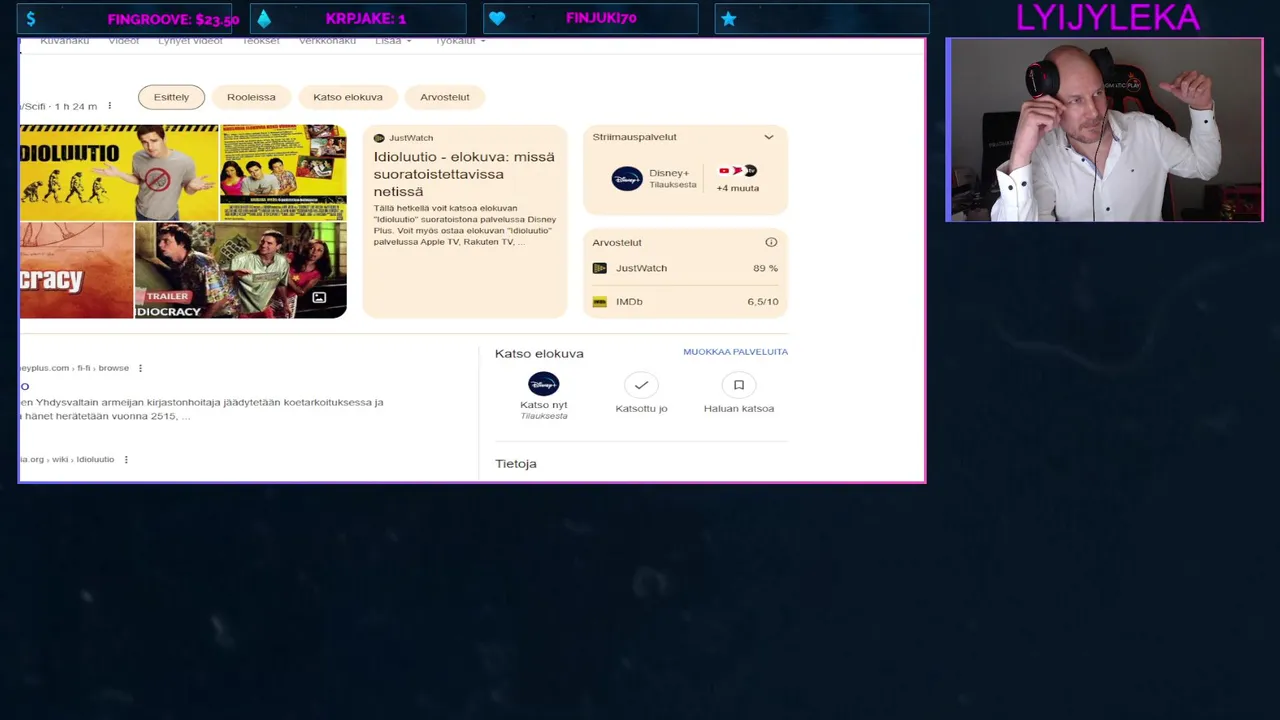Click the JustWatch article description text
This screenshot has width=1280, height=720.
coord(465,225)
